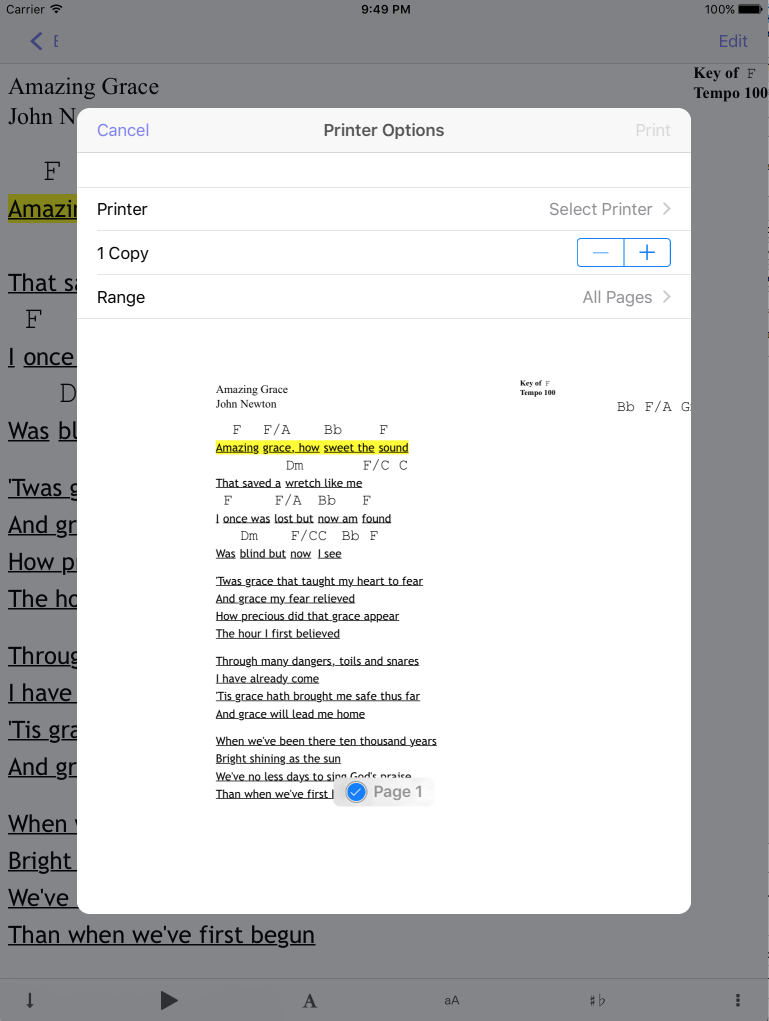This screenshot has height=1021, width=769.
Task: Expand the All Pages chevron
Action: click(666, 297)
